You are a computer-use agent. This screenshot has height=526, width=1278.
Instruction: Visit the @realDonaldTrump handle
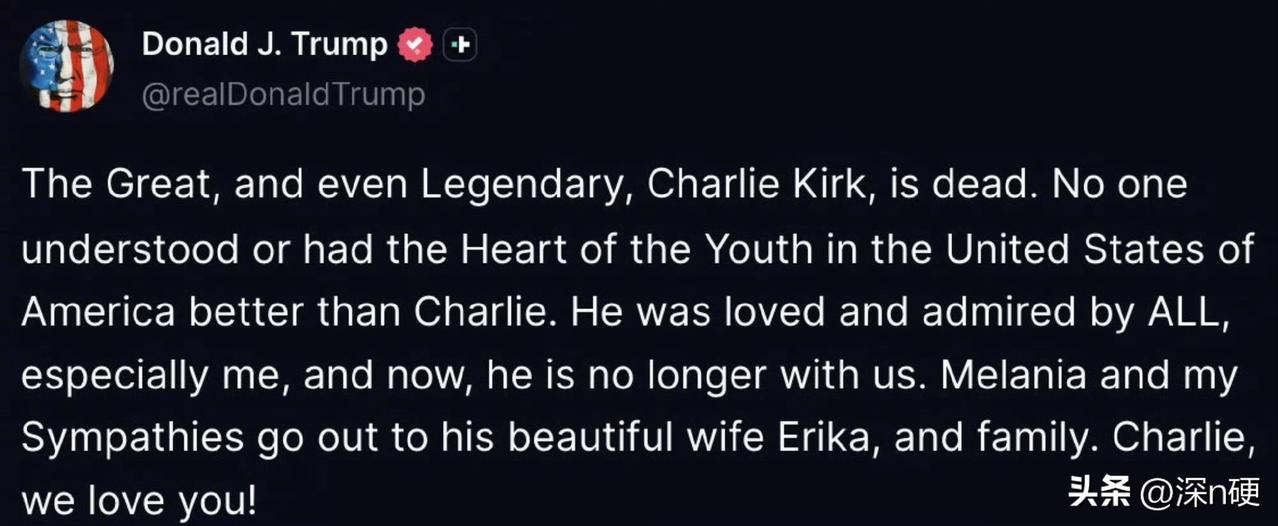click(x=284, y=94)
